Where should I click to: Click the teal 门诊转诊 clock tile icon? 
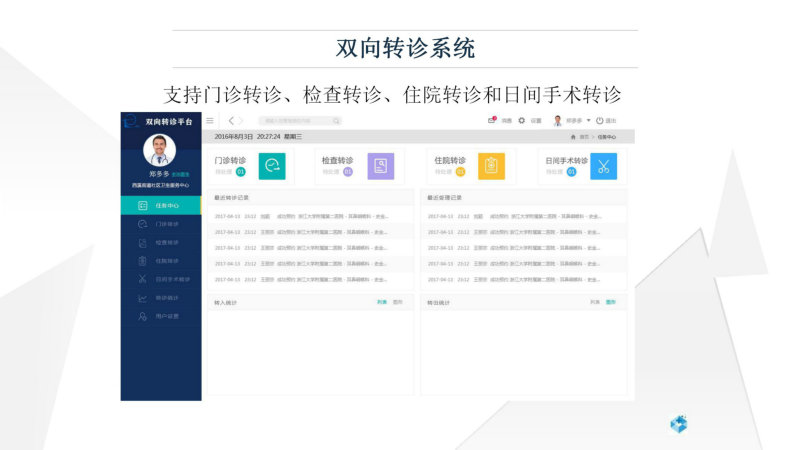(272, 166)
